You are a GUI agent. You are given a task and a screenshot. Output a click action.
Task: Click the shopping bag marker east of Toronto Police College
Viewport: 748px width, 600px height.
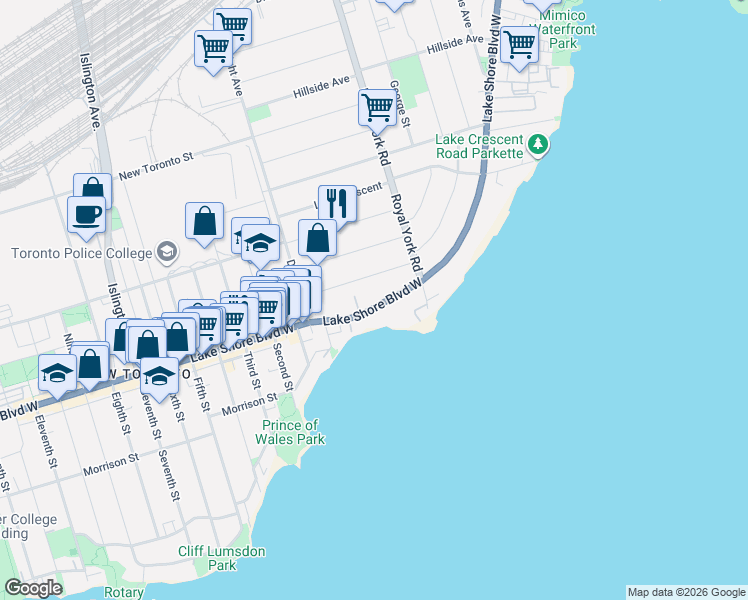(204, 225)
